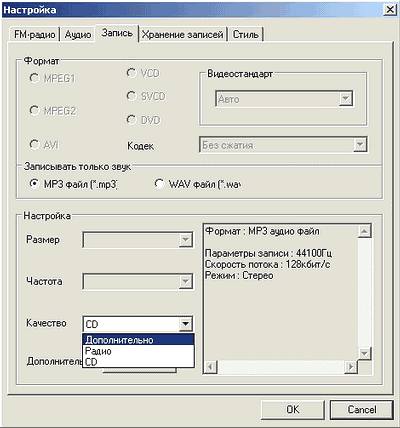The image size is (400, 428).
Task: Select the MP3 файл radio button
Action: pyautogui.click(x=34, y=184)
